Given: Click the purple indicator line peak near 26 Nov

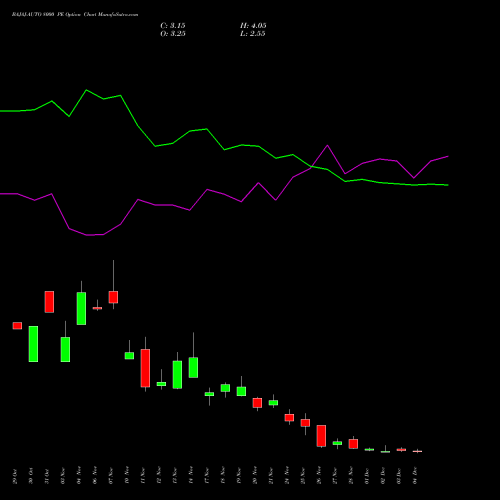Looking at the screenshot, I should pos(327,145).
